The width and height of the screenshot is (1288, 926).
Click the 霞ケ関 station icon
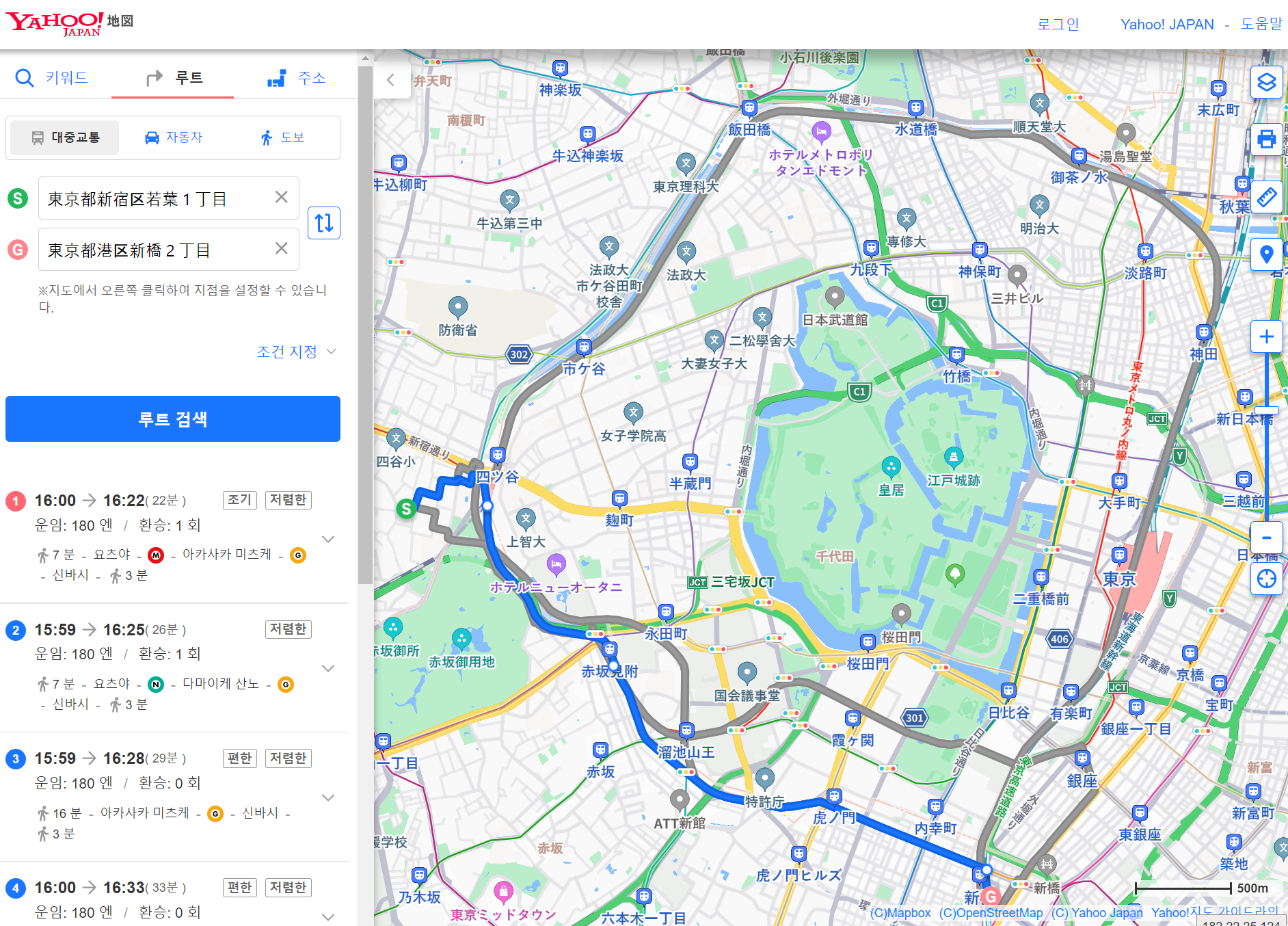pyautogui.click(x=852, y=718)
